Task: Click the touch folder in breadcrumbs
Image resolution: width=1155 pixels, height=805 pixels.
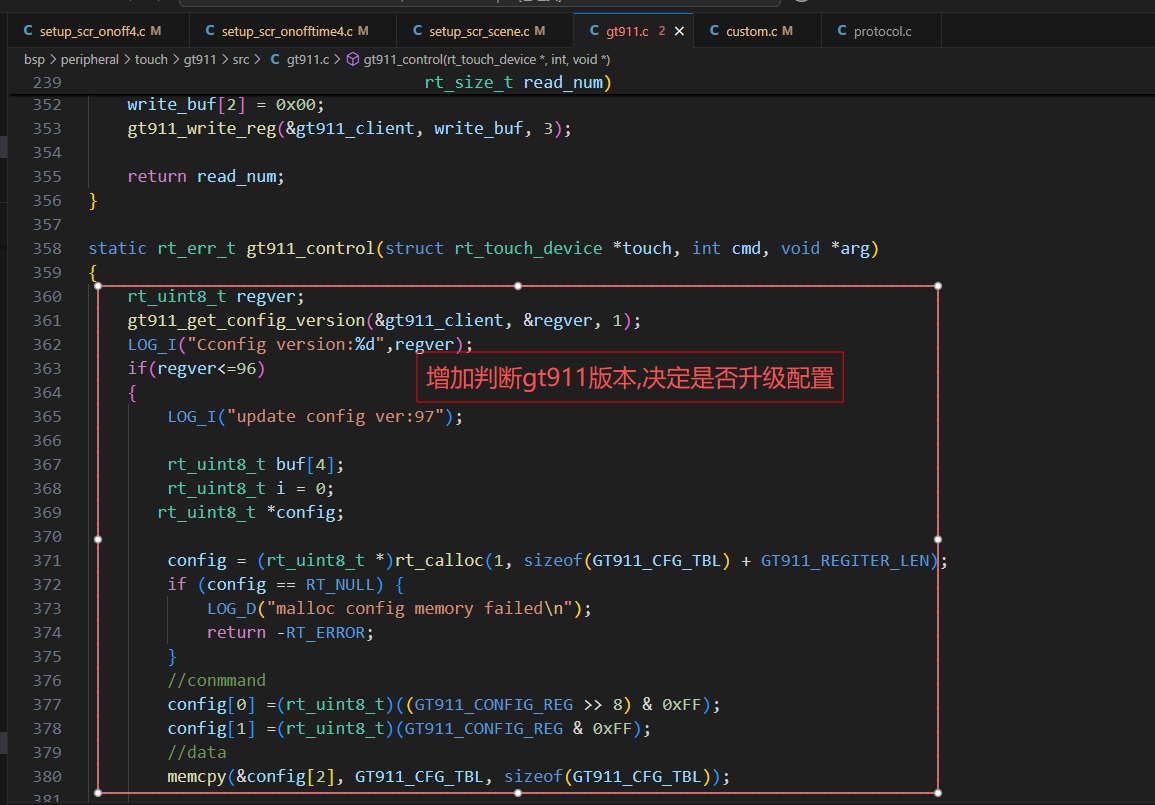Action: tap(151, 59)
